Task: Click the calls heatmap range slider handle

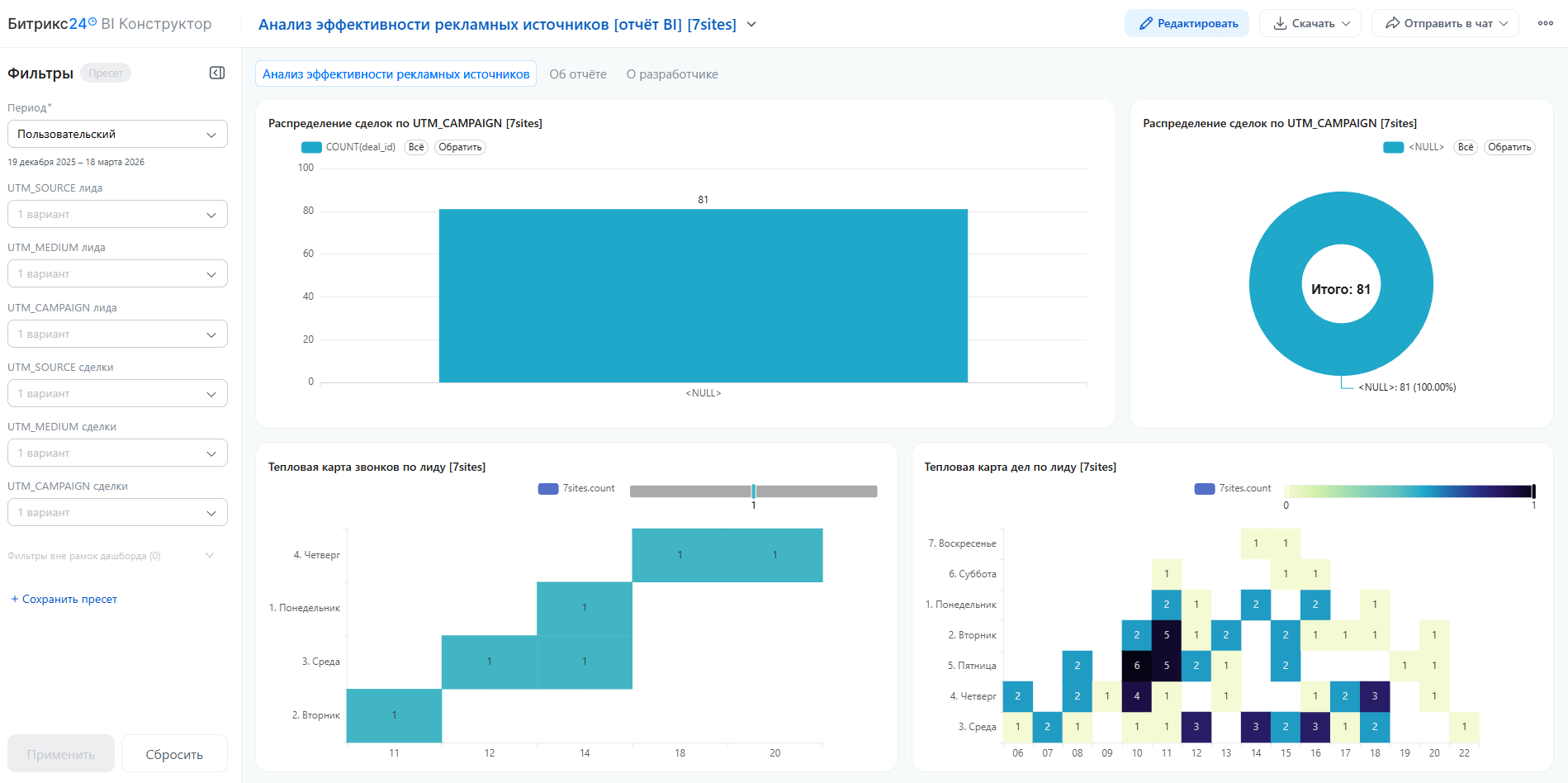Action: point(753,491)
